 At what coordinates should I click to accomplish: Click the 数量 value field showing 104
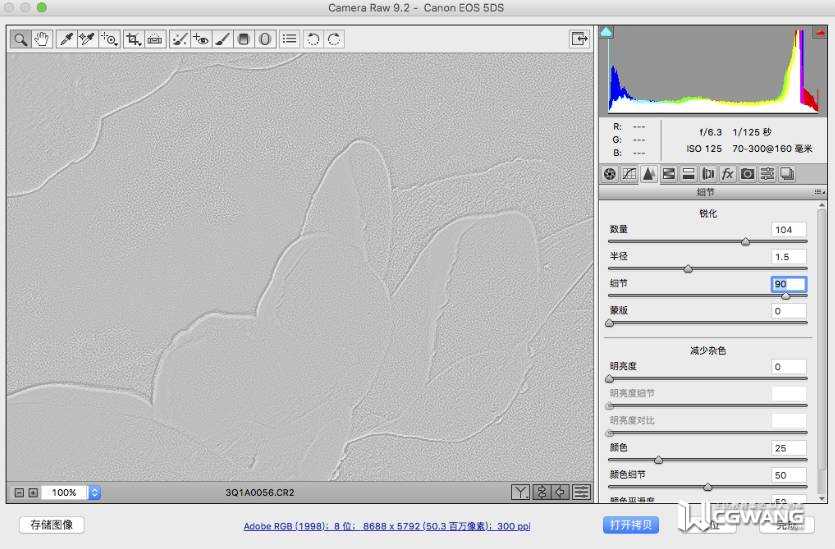(789, 230)
